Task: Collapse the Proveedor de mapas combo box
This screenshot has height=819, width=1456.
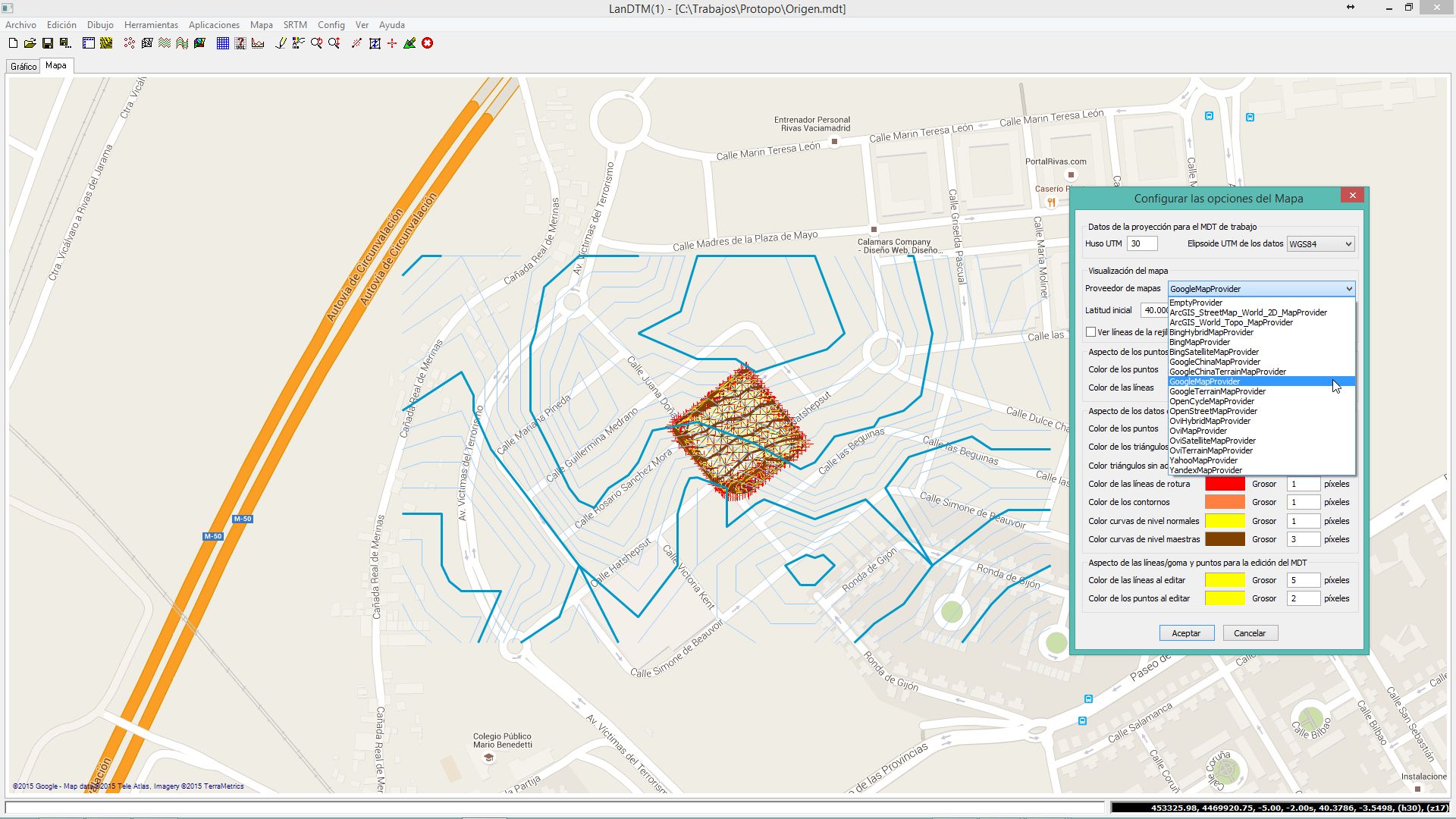Action: [1261, 289]
